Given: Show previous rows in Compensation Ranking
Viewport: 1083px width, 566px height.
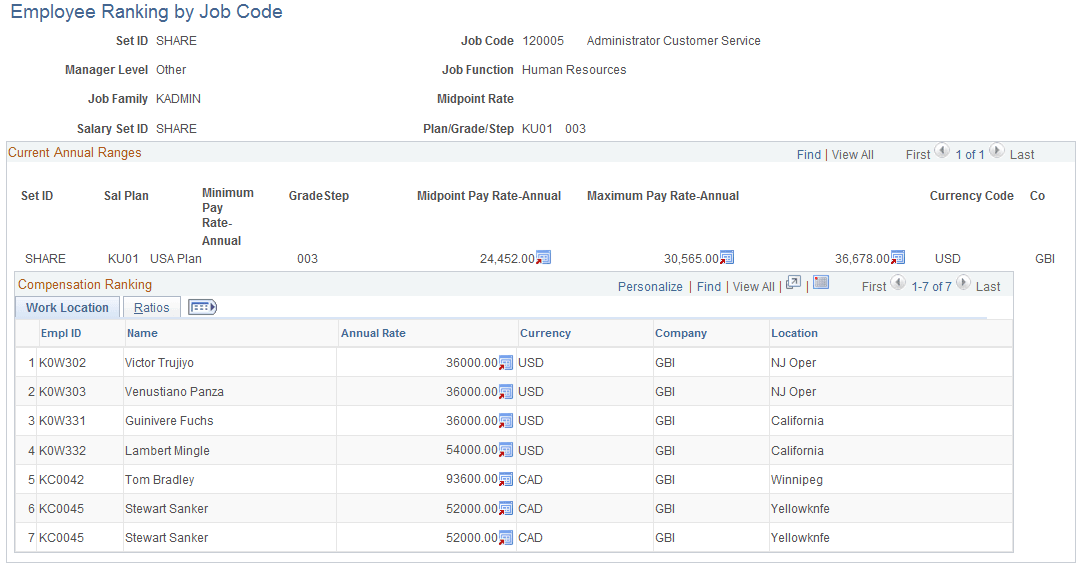Looking at the screenshot, I should pos(898,282).
